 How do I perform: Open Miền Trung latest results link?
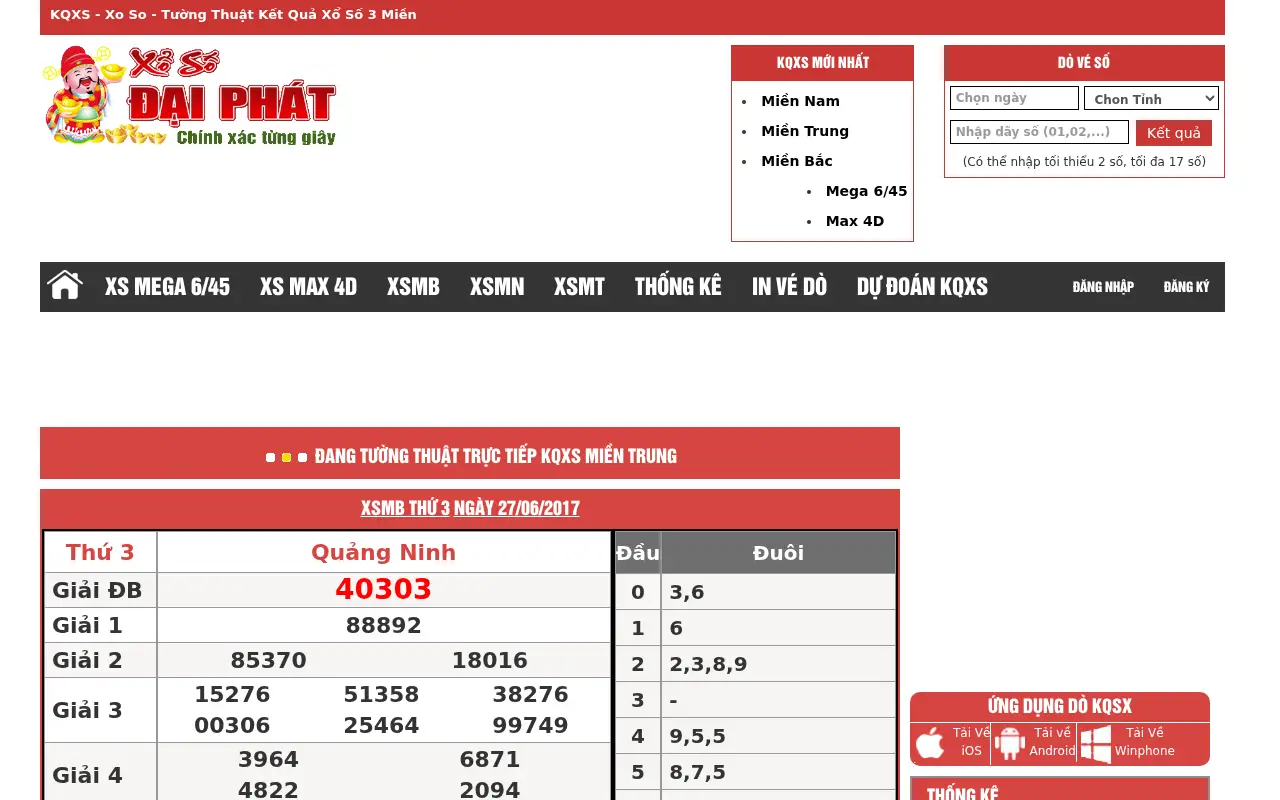pyautogui.click(x=805, y=131)
